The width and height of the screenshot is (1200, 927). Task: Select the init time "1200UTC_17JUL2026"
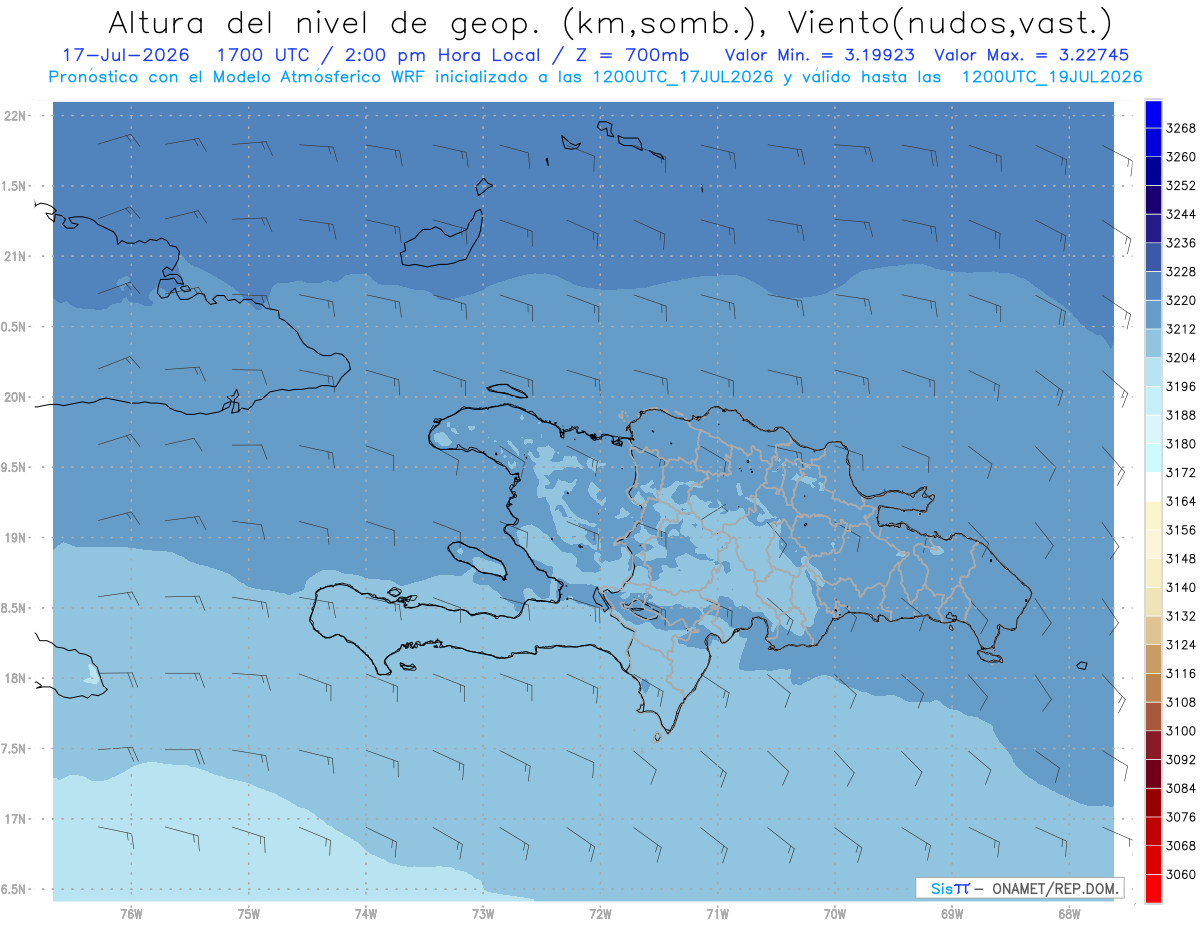683,77
